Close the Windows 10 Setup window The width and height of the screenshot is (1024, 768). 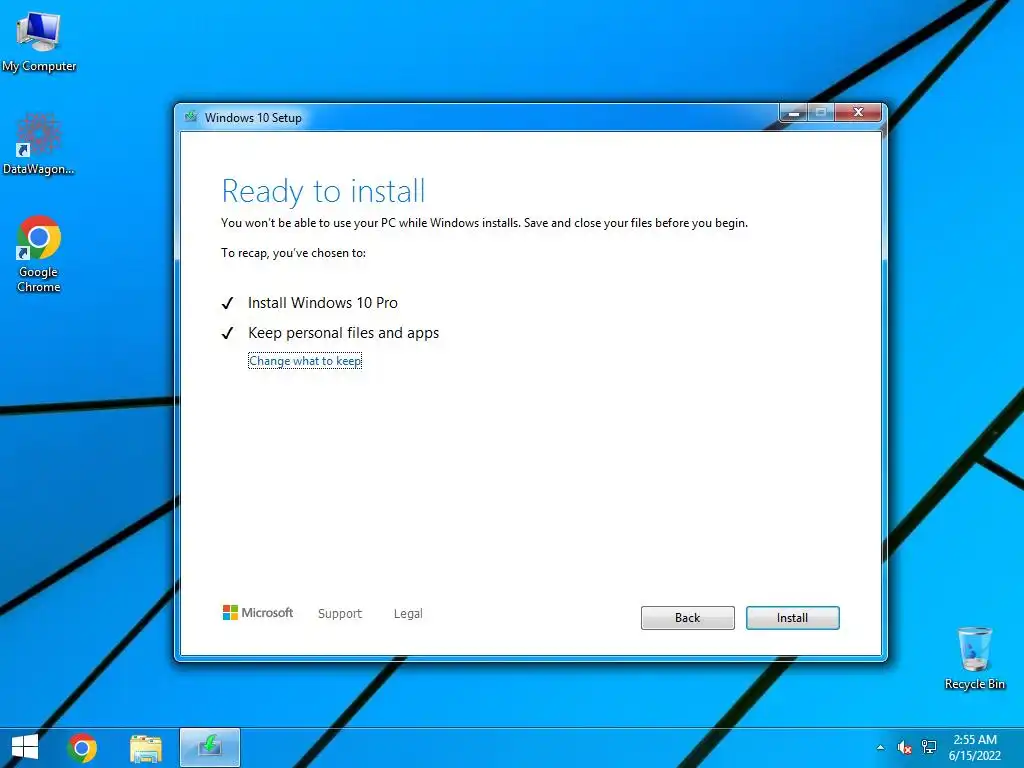coord(858,112)
